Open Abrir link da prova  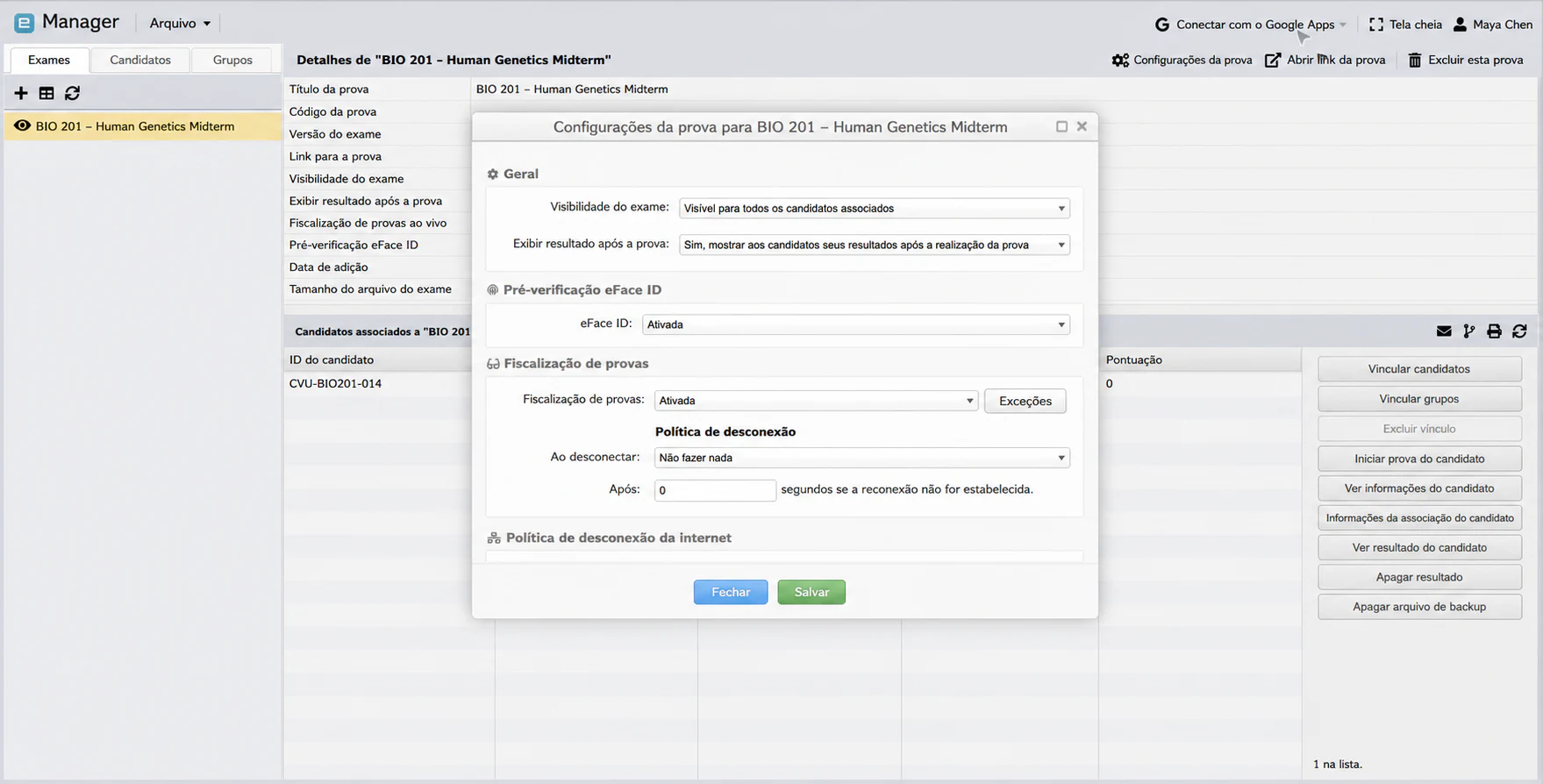click(x=1325, y=60)
